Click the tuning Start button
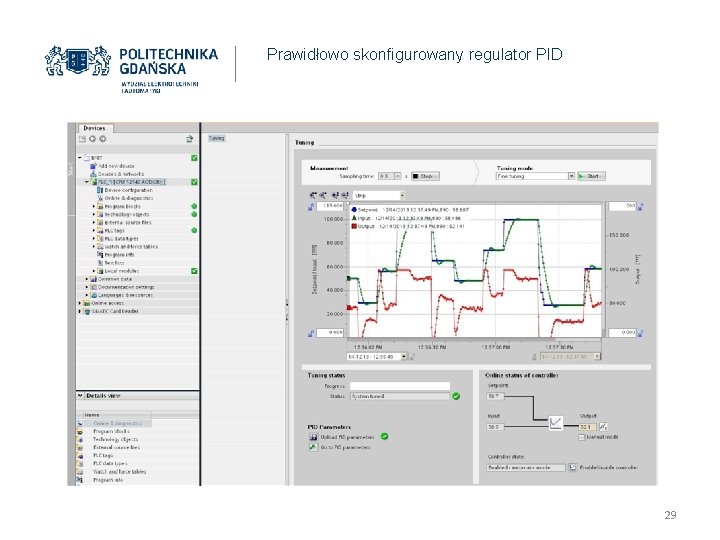The height and width of the screenshot is (540, 720). (591, 176)
